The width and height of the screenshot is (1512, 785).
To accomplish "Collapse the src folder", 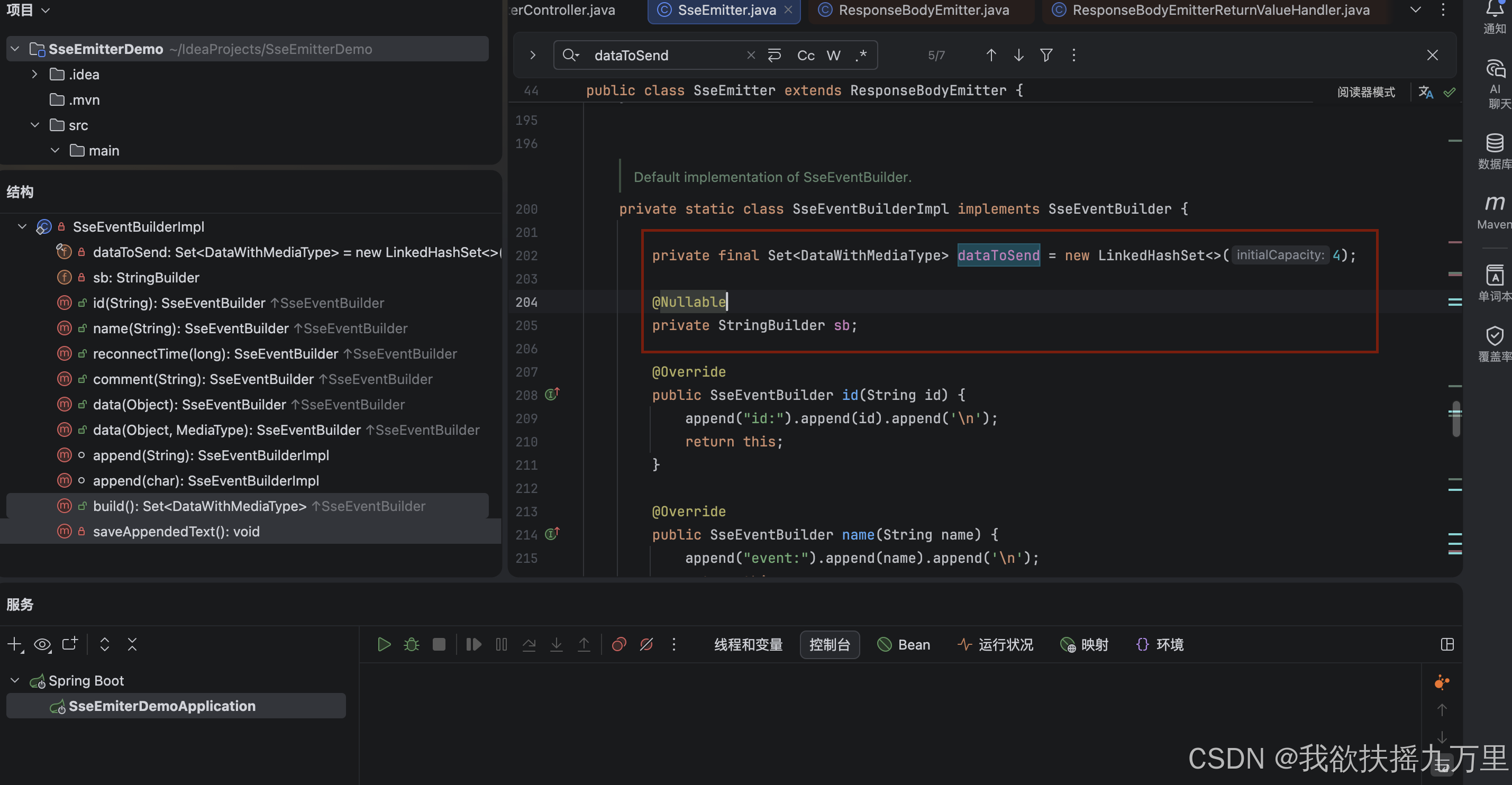I will 34,125.
